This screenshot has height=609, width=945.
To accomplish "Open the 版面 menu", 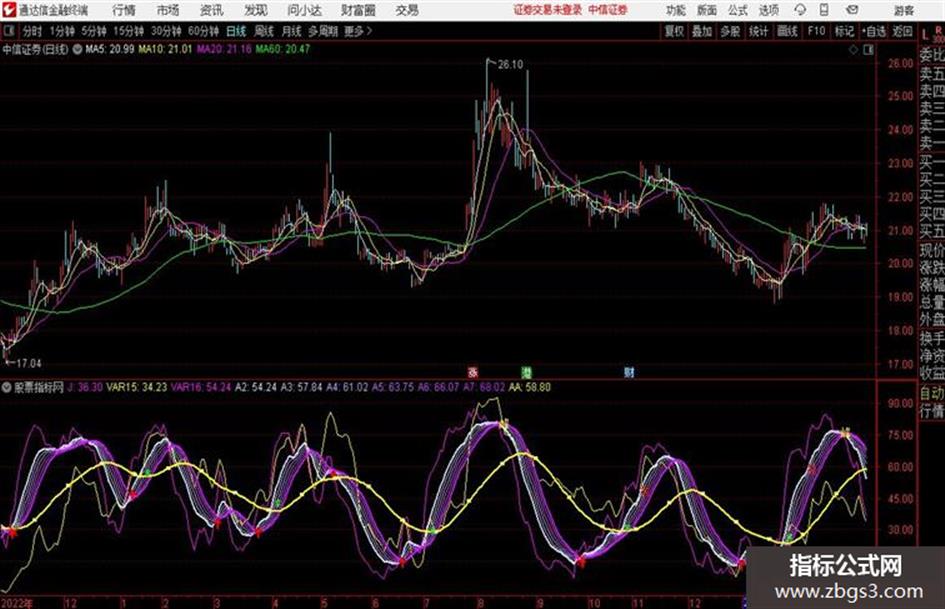I will click(x=706, y=10).
